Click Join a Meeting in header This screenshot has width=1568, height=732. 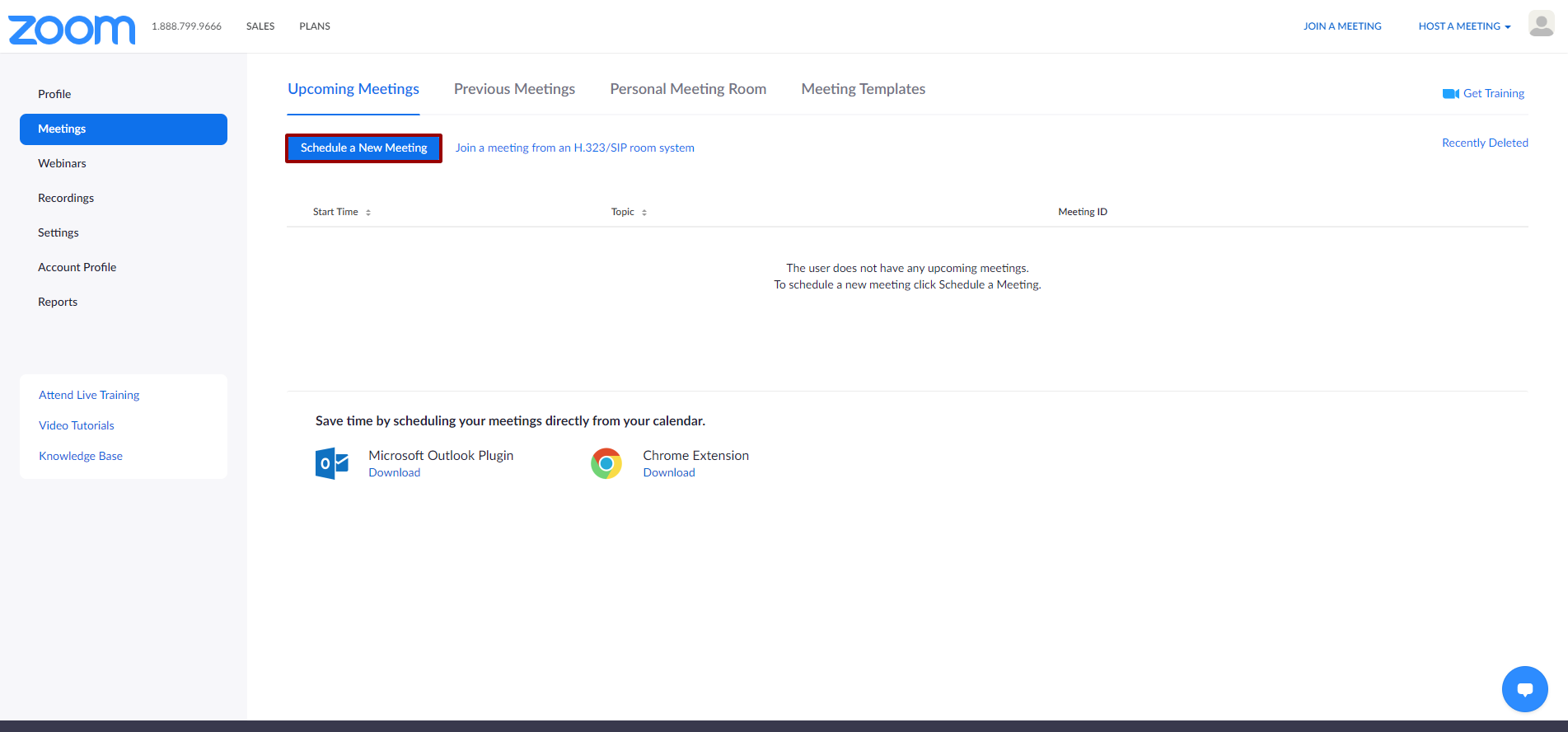pos(1341,26)
